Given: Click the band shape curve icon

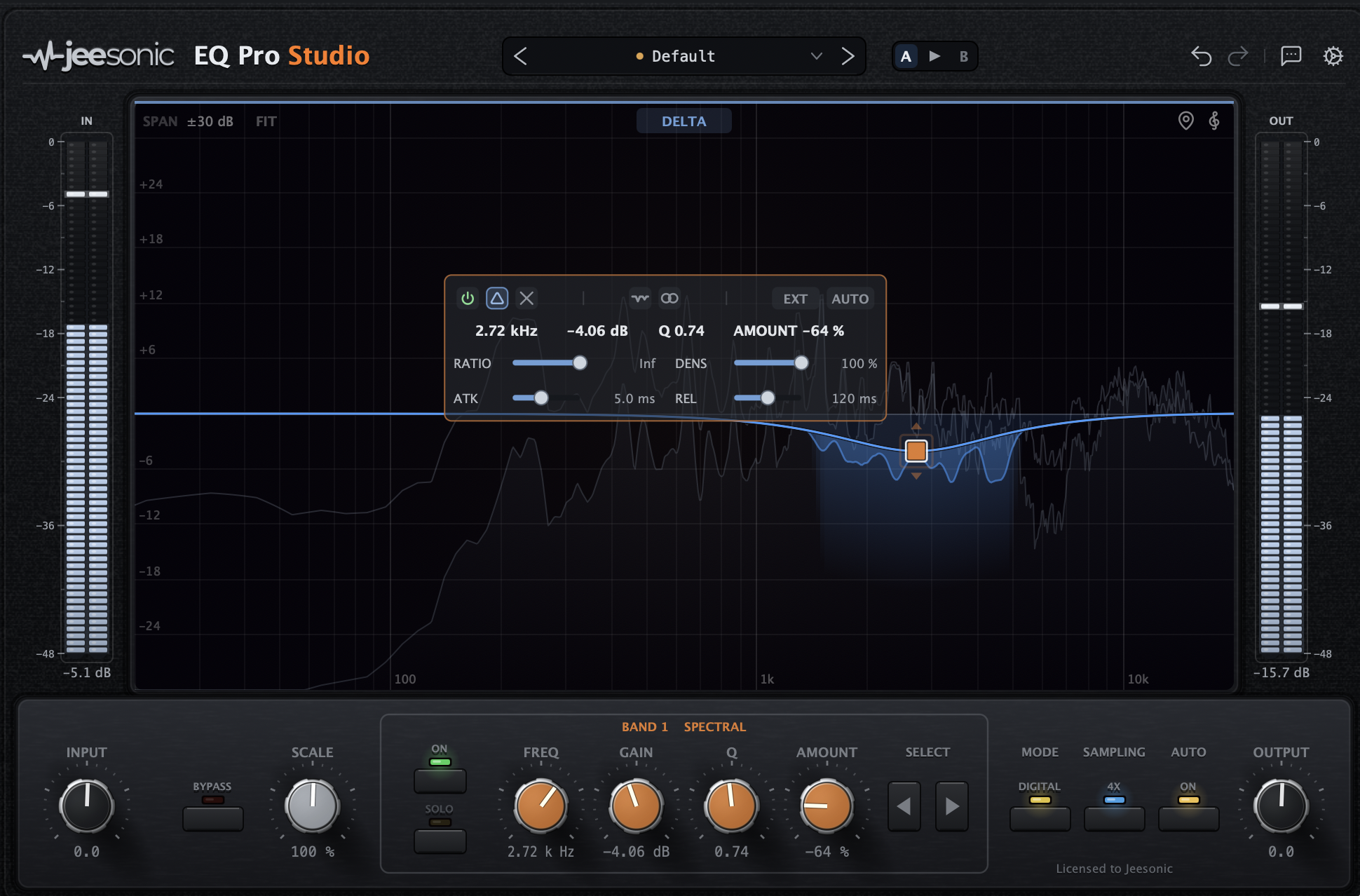Looking at the screenshot, I should (x=639, y=299).
